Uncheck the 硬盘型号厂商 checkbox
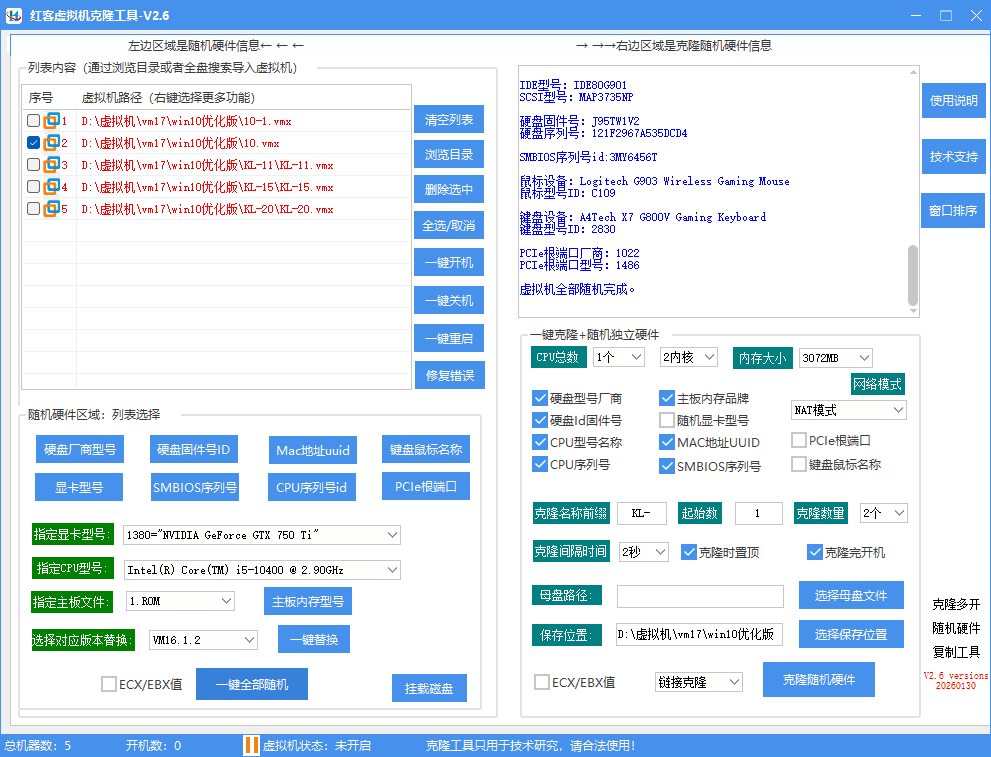The width and height of the screenshot is (991, 757). [538, 396]
